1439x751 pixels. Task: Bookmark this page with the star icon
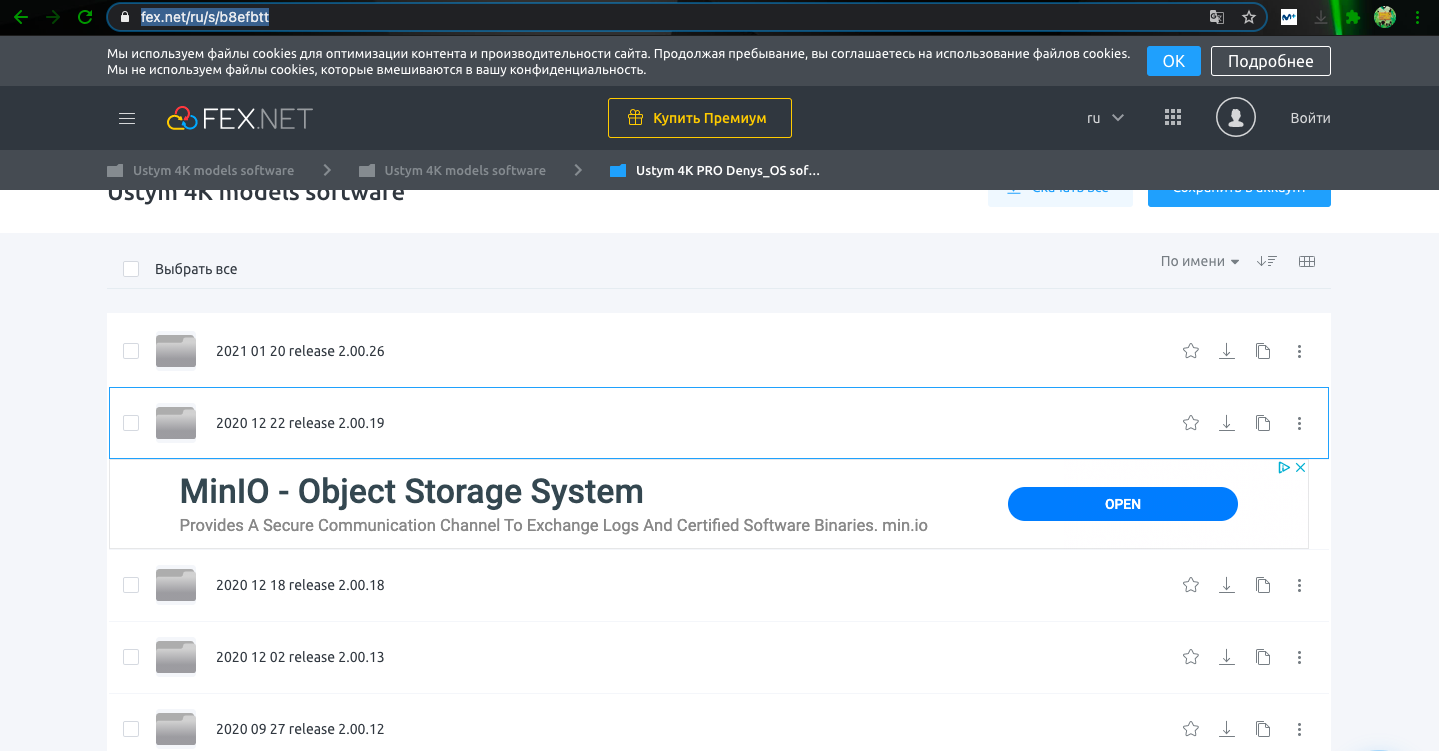click(x=1248, y=17)
